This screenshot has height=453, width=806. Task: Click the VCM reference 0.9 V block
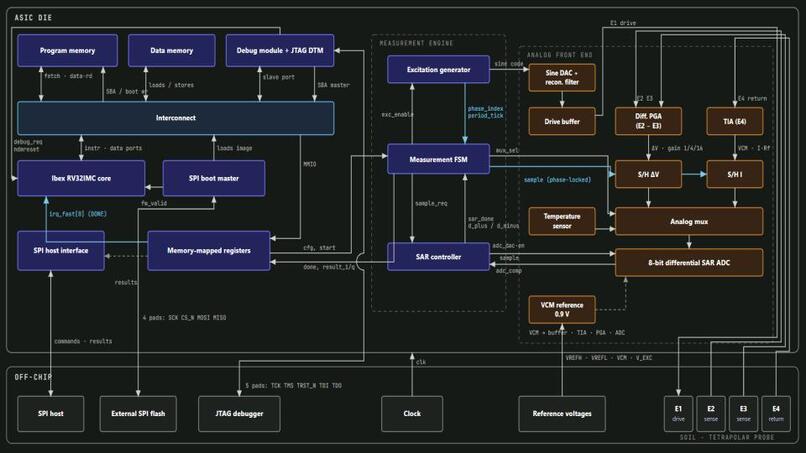562,310
